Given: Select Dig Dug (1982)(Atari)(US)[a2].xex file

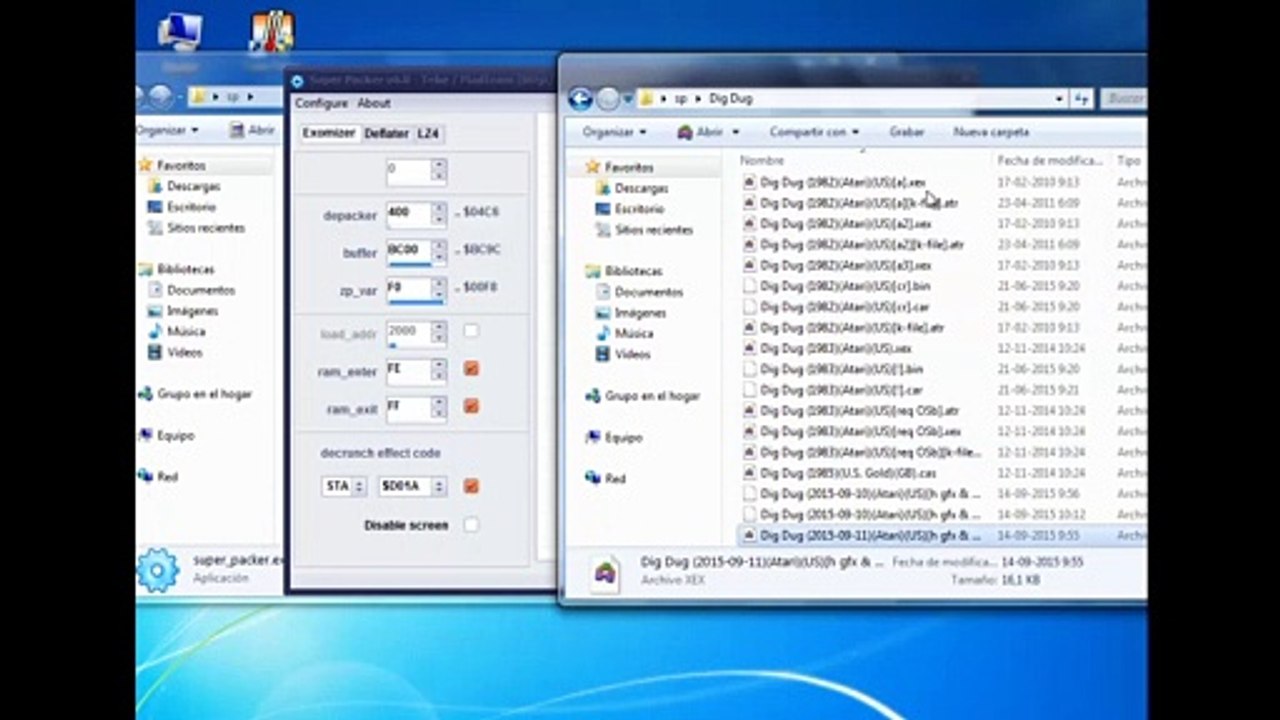Looking at the screenshot, I should pyautogui.click(x=846, y=224).
